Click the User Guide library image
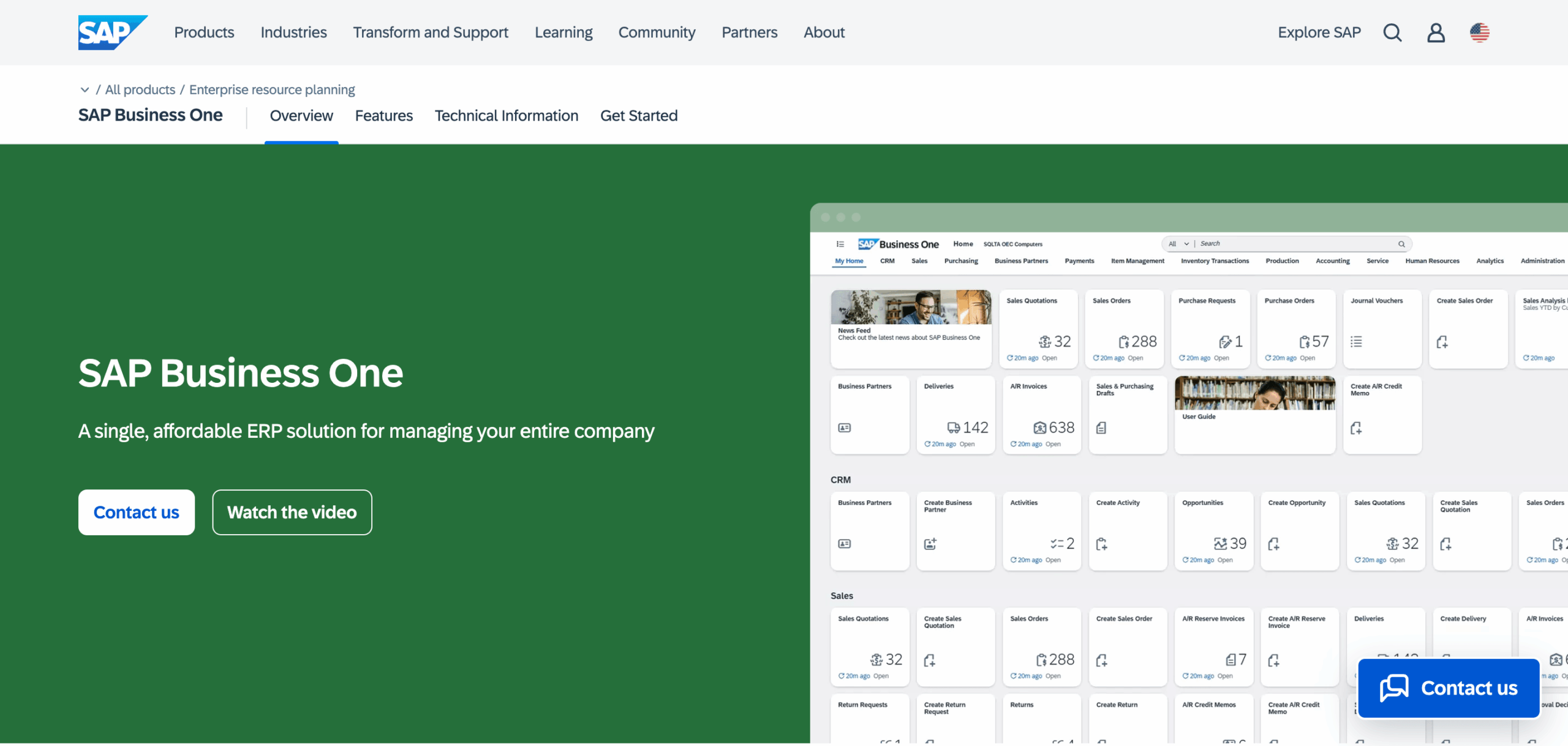 click(x=1255, y=393)
